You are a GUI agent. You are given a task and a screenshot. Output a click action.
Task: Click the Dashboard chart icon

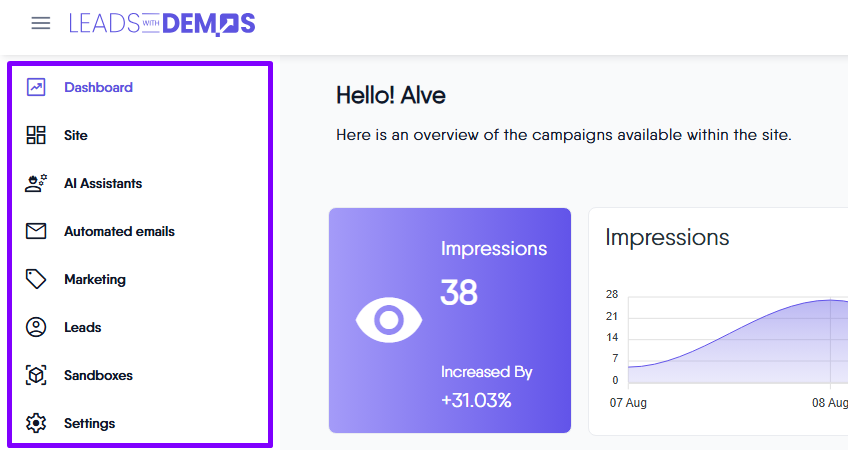click(36, 87)
